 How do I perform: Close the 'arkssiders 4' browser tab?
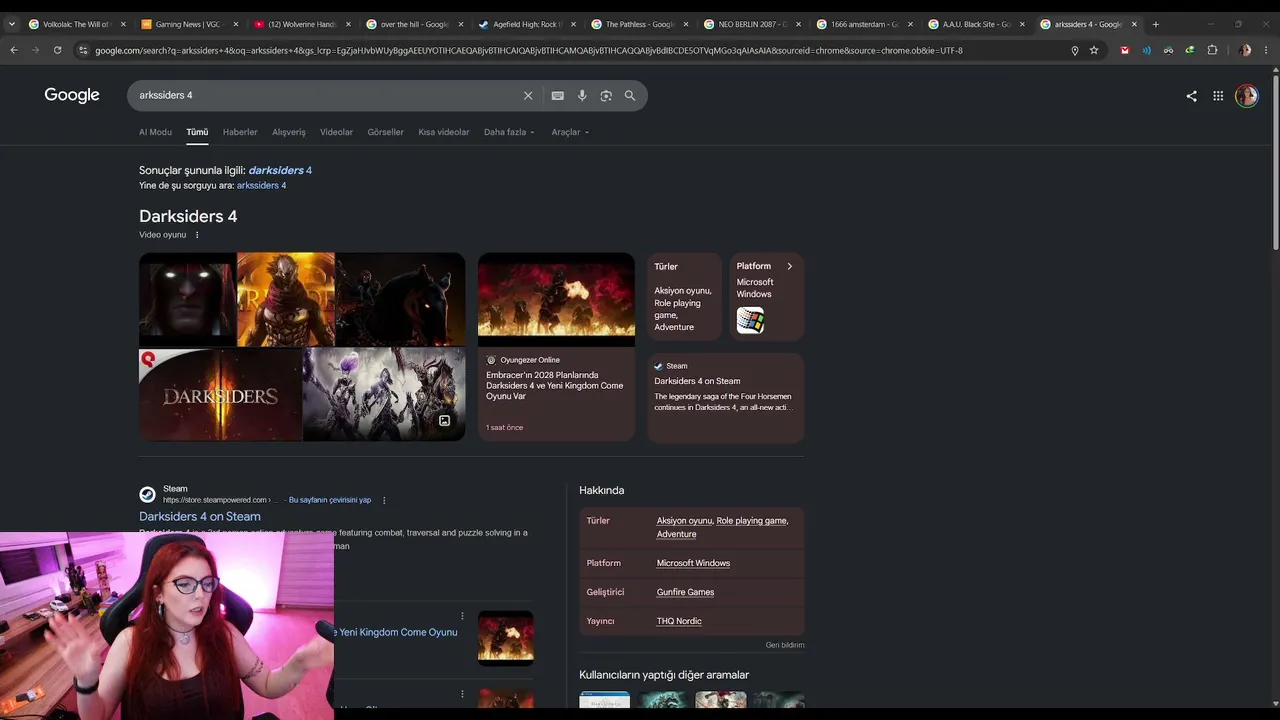click(x=1134, y=24)
